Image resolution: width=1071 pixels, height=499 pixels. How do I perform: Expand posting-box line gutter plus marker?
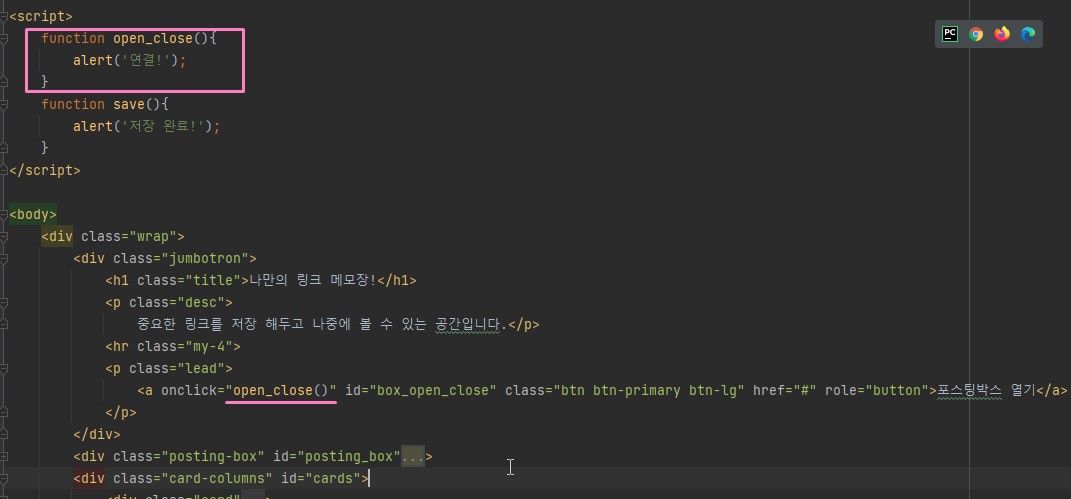pyautogui.click(x=3, y=456)
